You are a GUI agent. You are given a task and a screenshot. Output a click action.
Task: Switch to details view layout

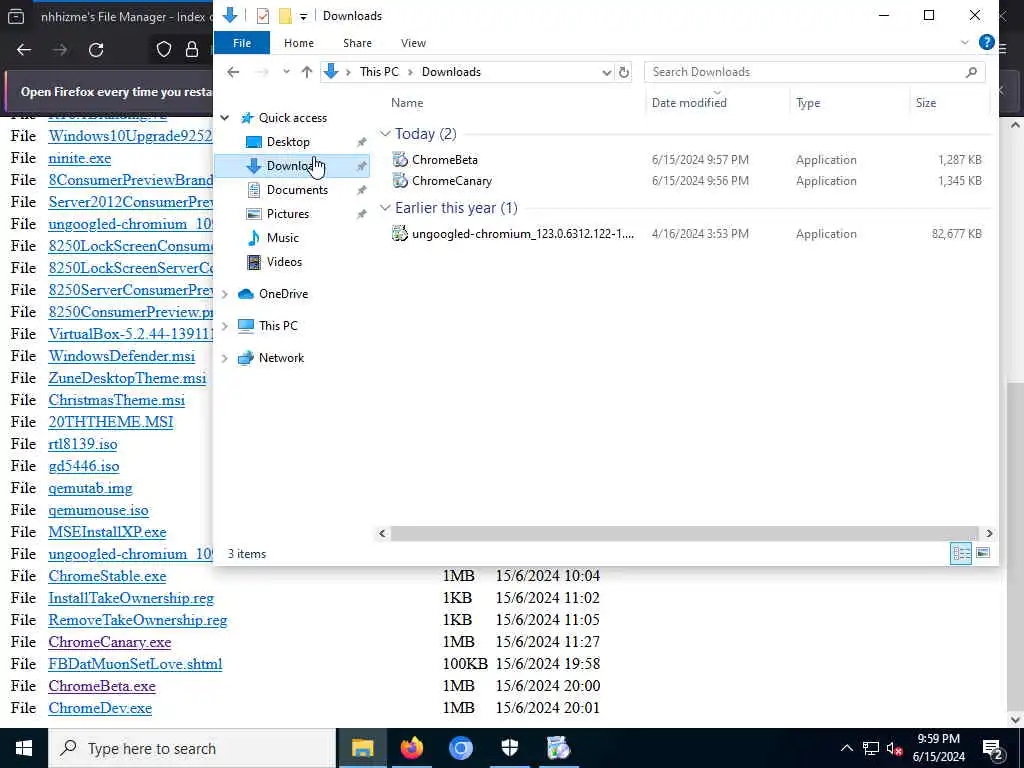coord(961,554)
